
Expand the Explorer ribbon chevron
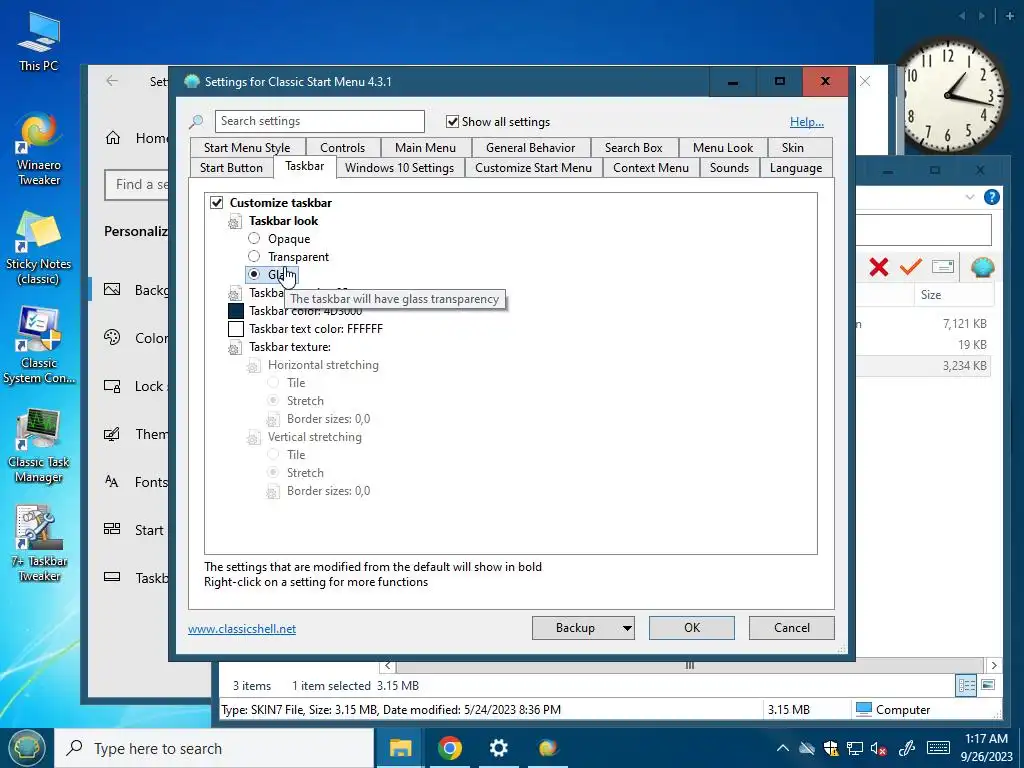click(x=970, y=197)
